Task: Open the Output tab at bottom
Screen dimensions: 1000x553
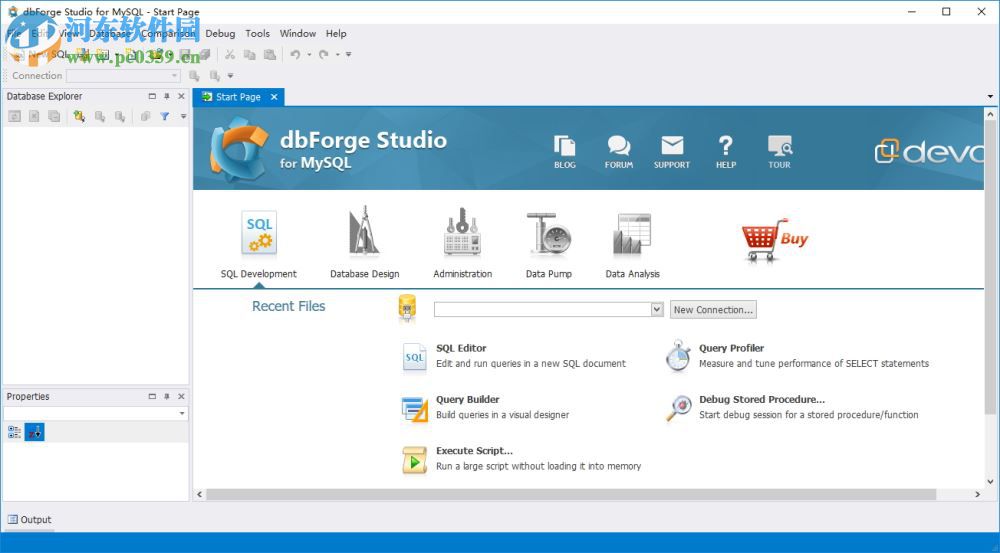Action: tap(29, 520)
